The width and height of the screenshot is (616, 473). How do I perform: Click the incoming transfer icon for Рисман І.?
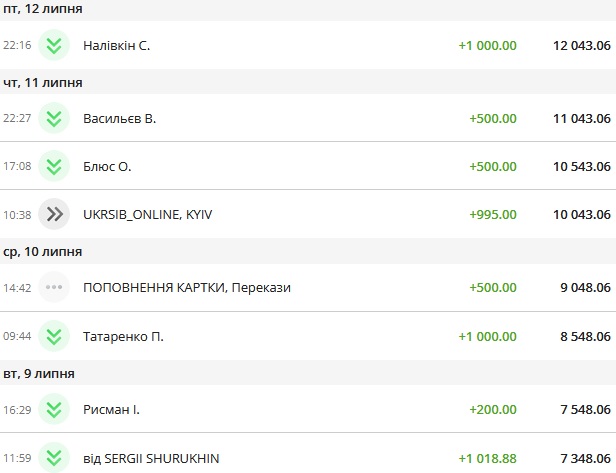pyautogui.click(x=54, y=410)
